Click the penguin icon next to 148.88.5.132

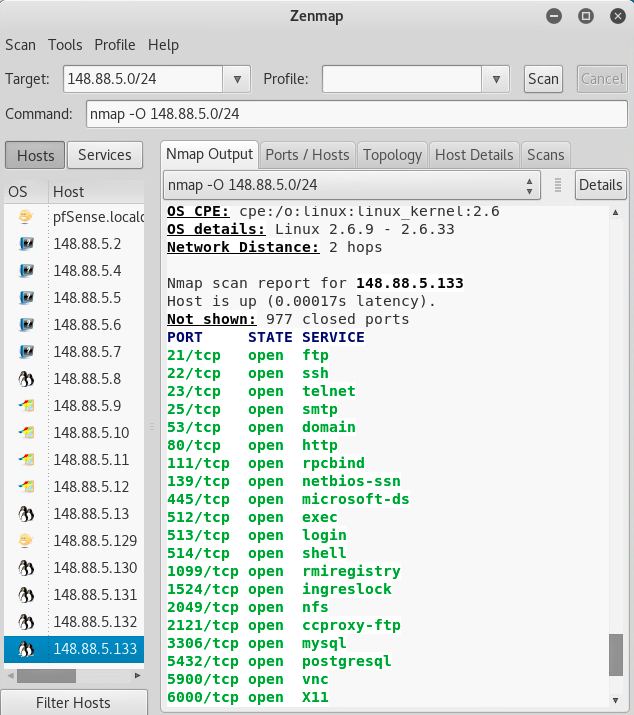tap(26, 622)
